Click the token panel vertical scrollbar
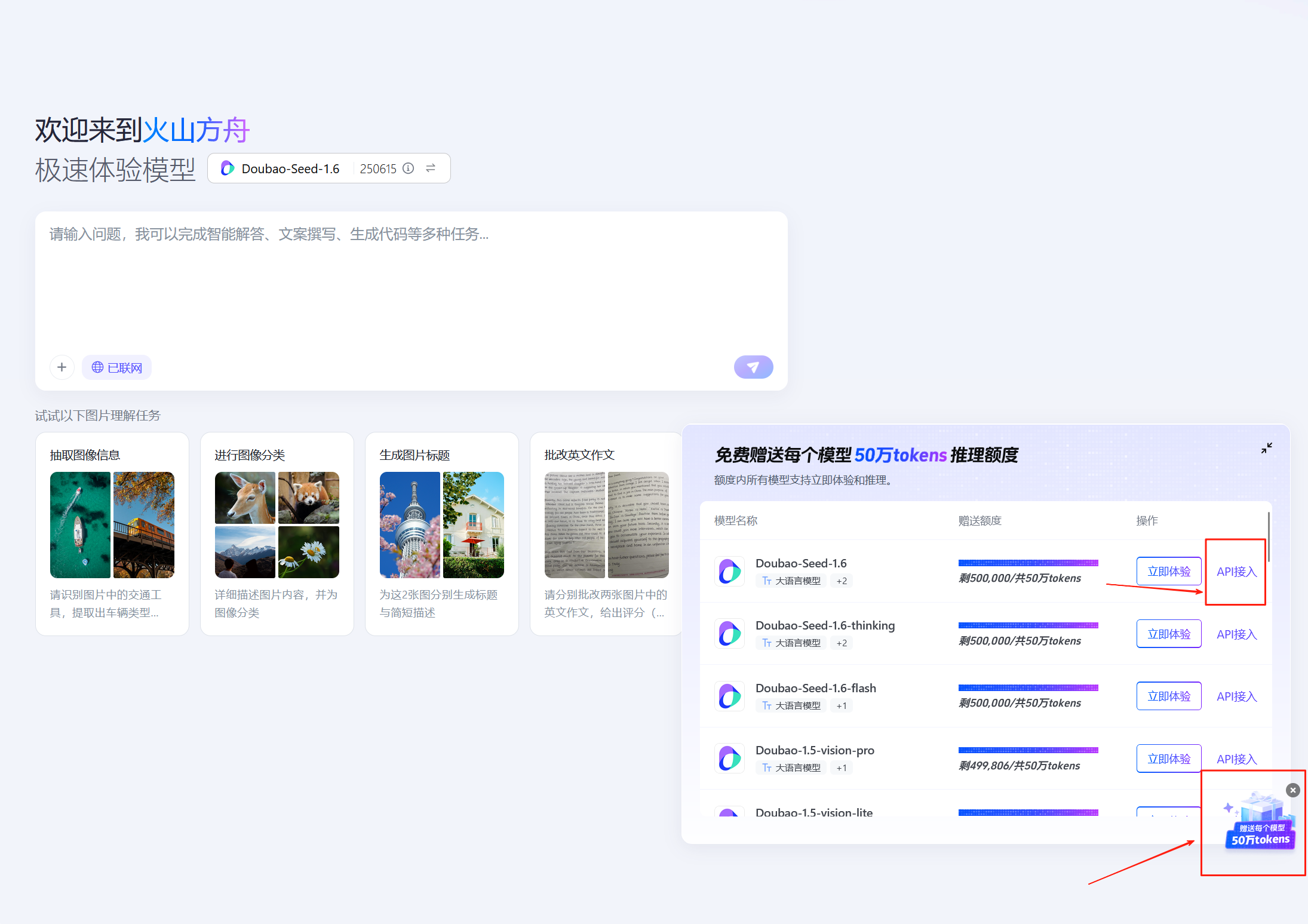 (x=1269, y=536)
